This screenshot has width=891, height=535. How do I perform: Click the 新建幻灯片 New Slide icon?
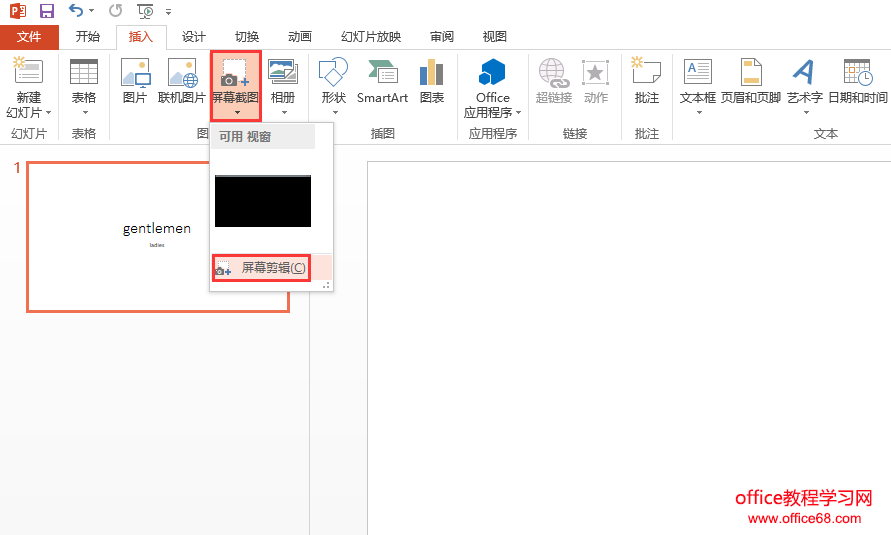pyautogui.click(x=28, y=72)
